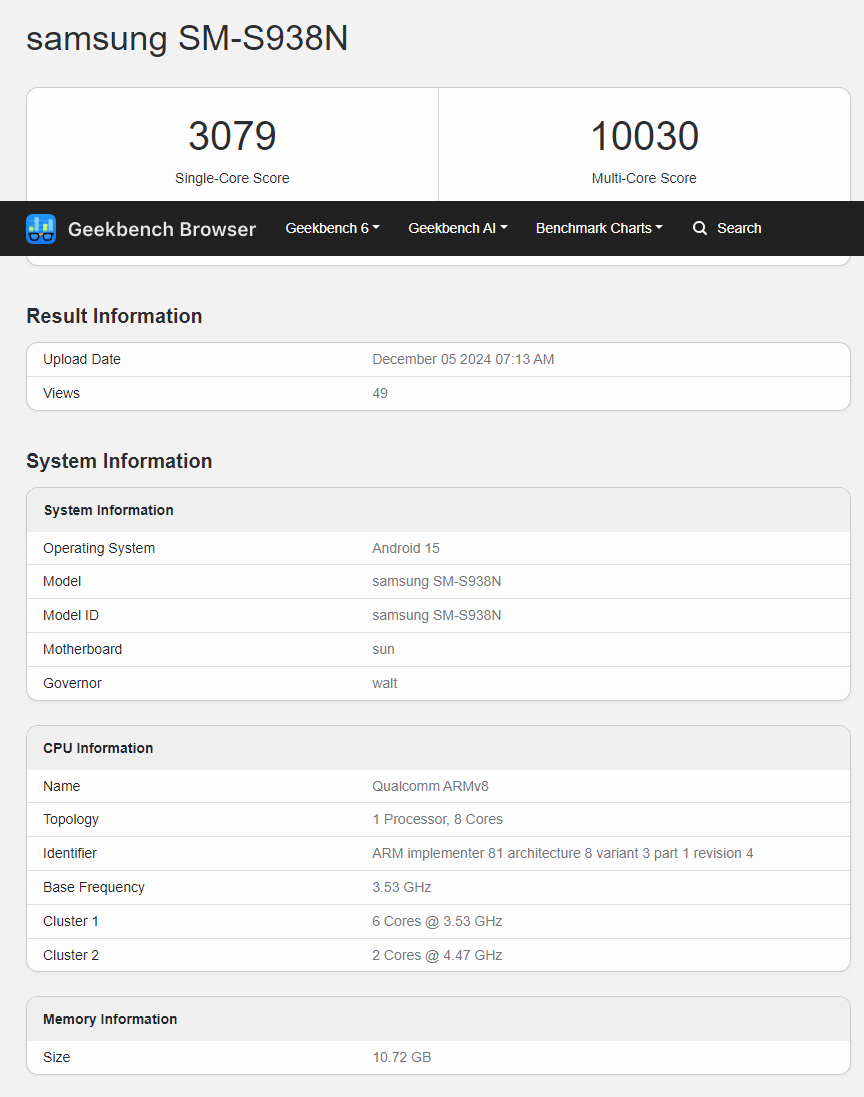864x1097 pixels.
Task: Click the Result Information heading
Action: (114, 316)
